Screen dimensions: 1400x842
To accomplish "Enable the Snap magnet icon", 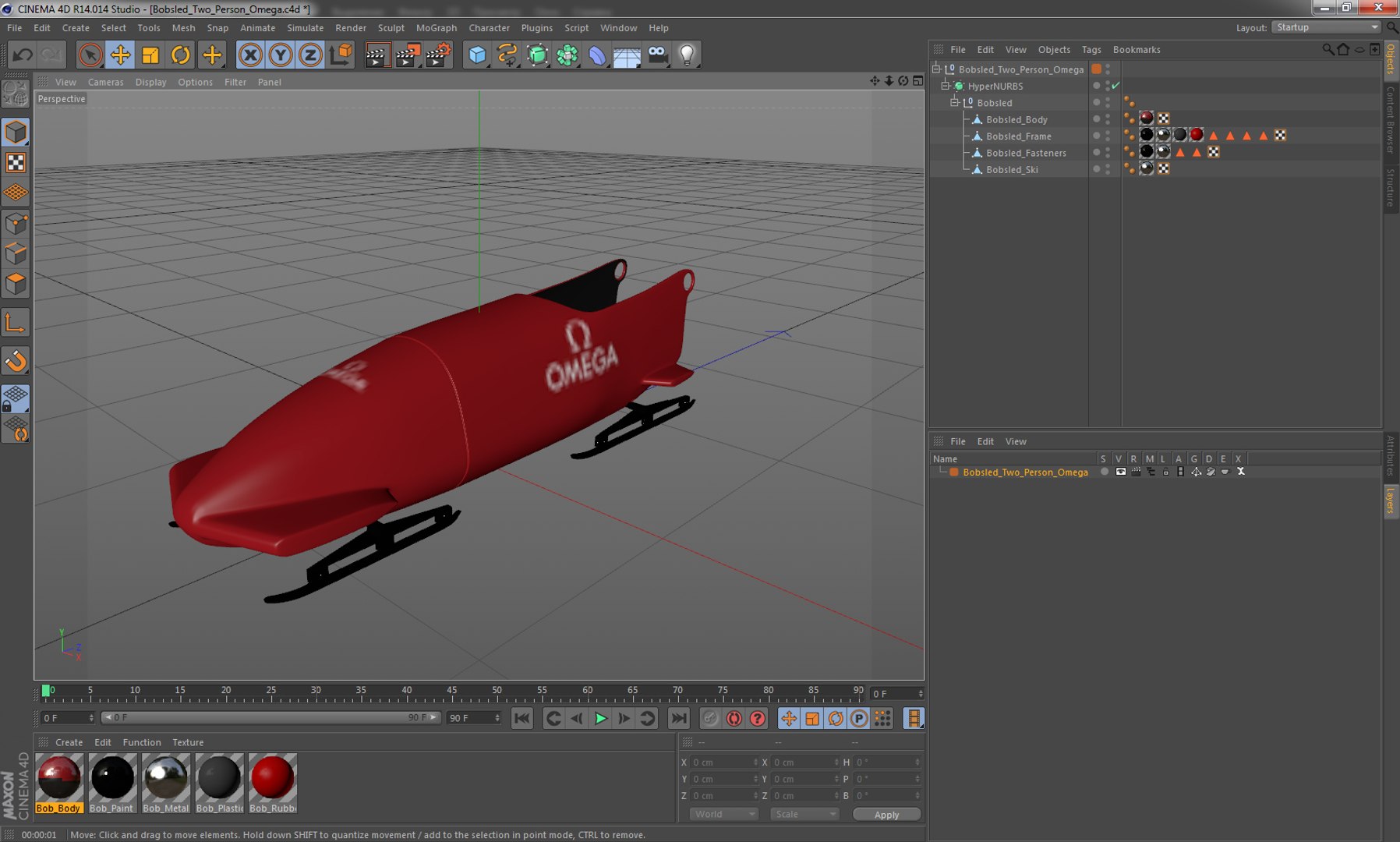I will pyautogui.click(x=16, y=361).
